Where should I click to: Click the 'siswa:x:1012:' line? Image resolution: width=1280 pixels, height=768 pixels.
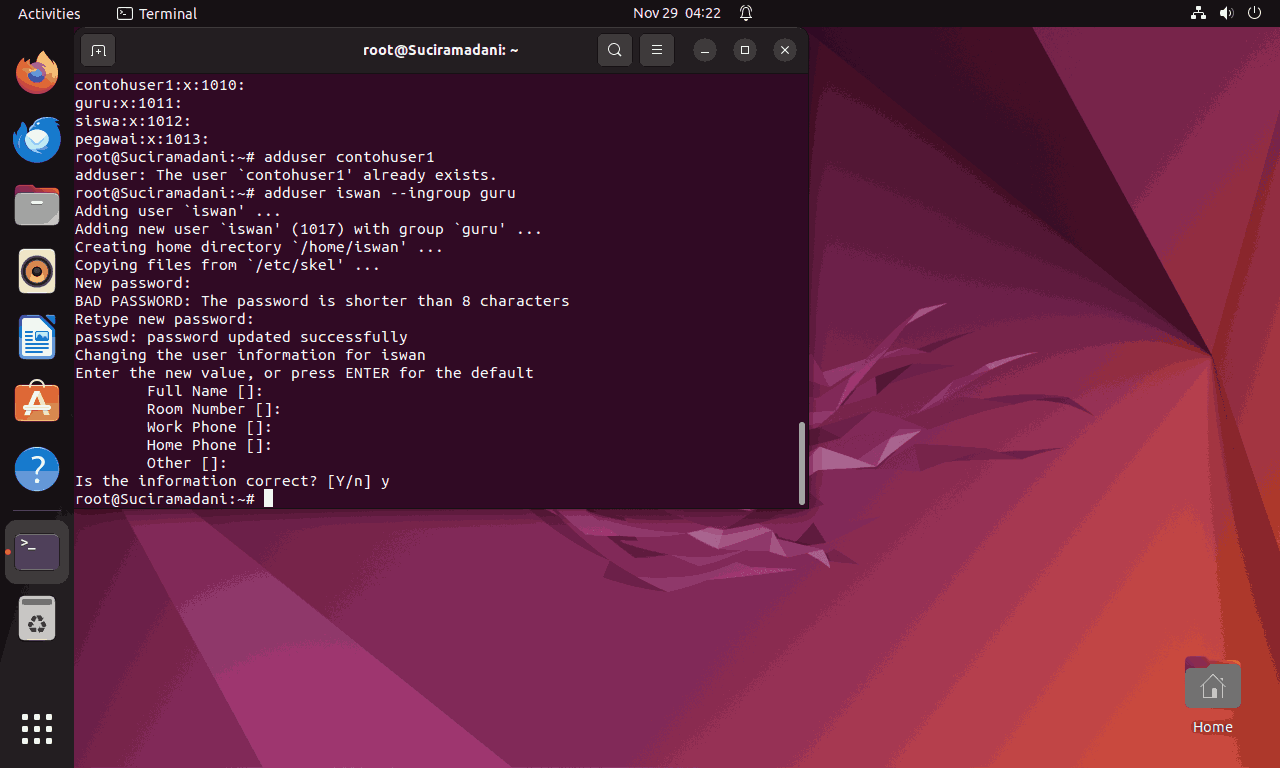[x=133, y=121]
